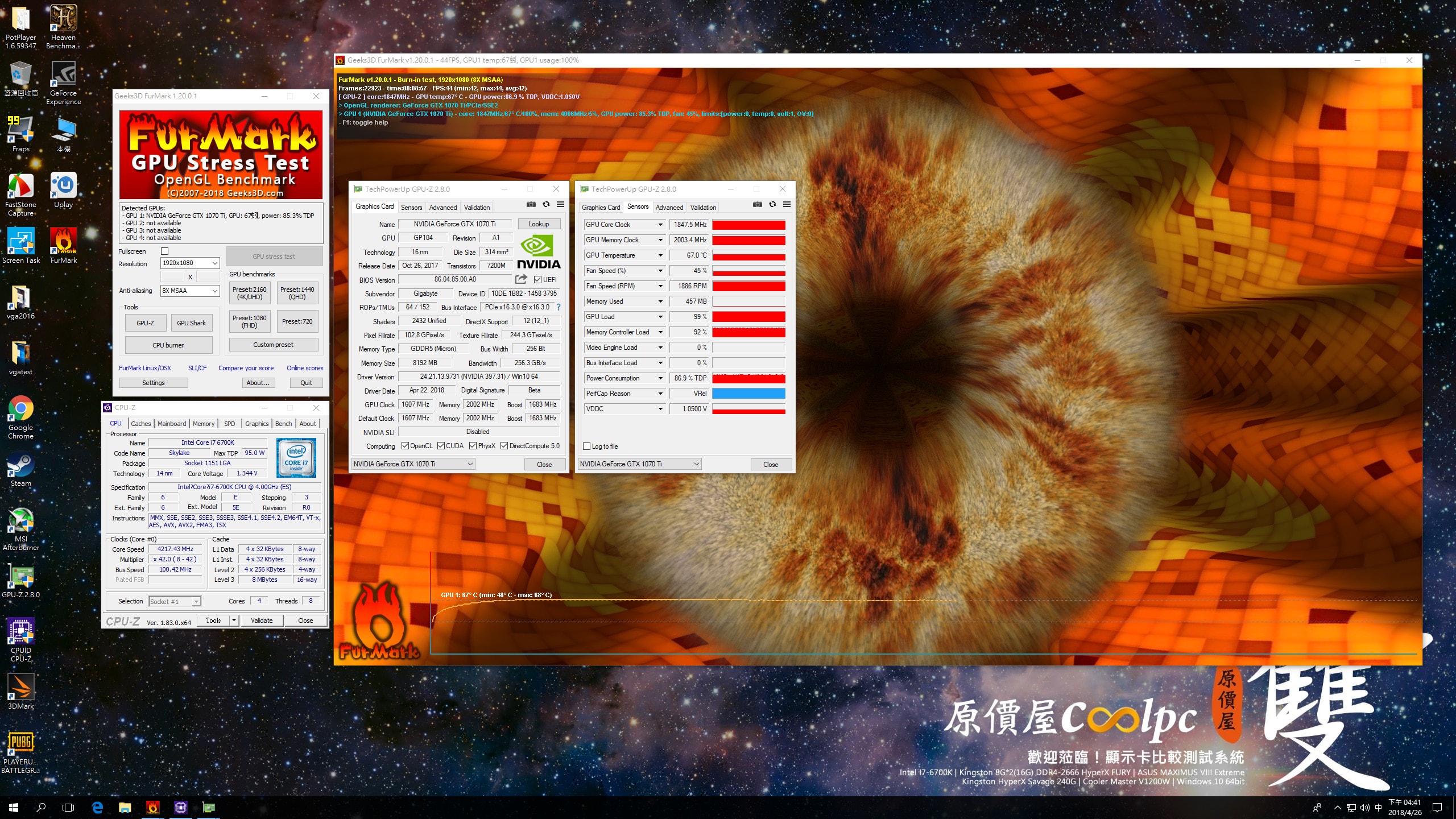
Task: Toggle CUDA checkbox in GPU-Z
Action: tap(441, 446)
